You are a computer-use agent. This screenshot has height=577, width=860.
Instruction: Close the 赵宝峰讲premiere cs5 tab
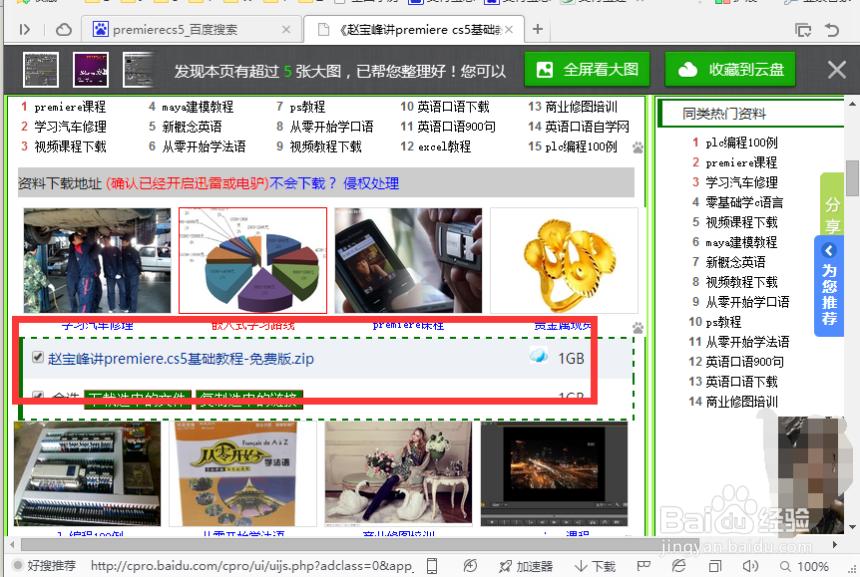509,30
